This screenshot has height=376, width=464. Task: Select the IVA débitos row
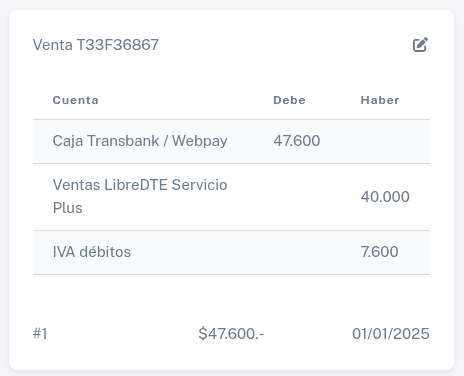231,252
